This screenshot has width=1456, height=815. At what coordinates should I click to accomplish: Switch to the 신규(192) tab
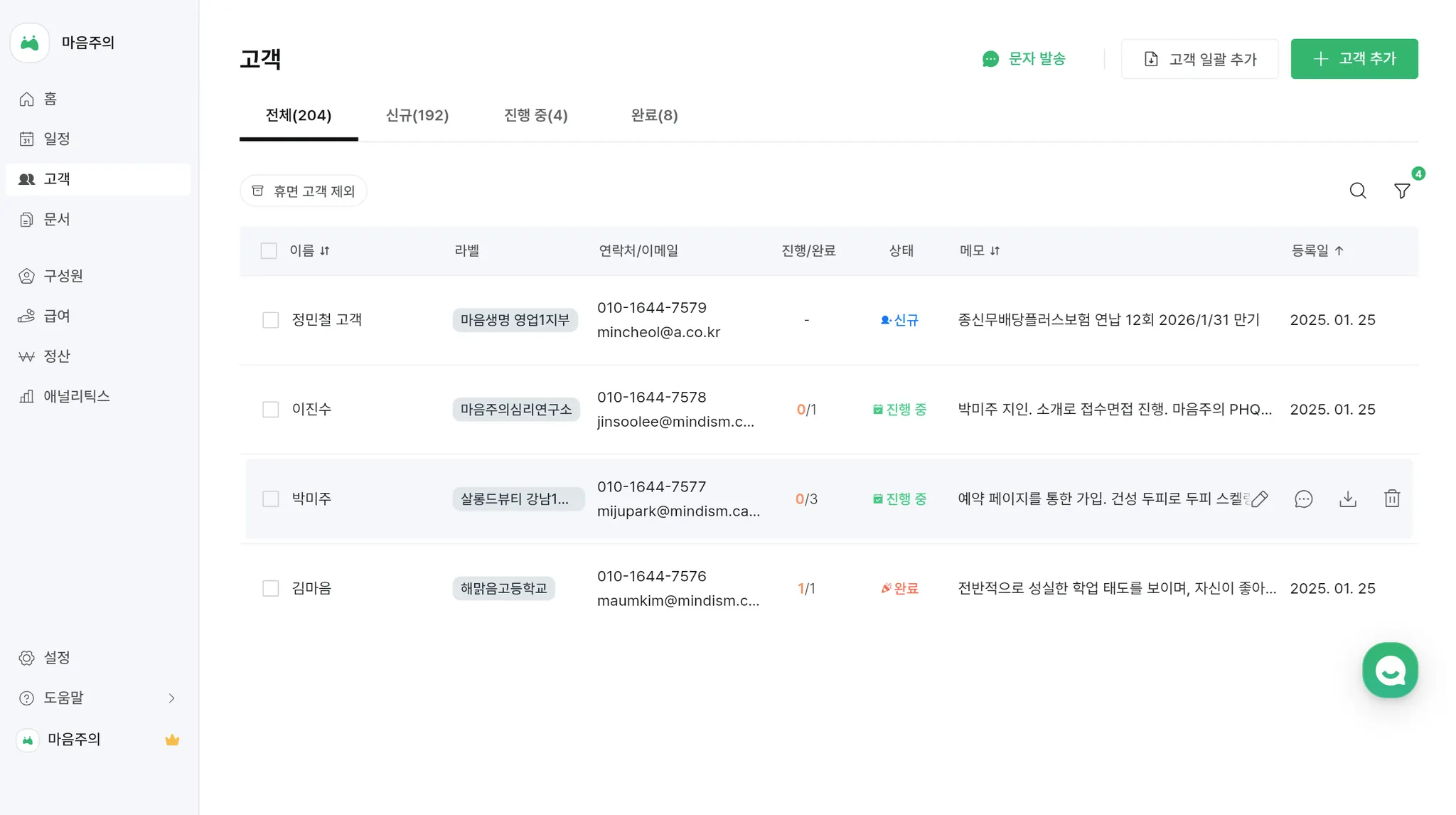[417, 115]
